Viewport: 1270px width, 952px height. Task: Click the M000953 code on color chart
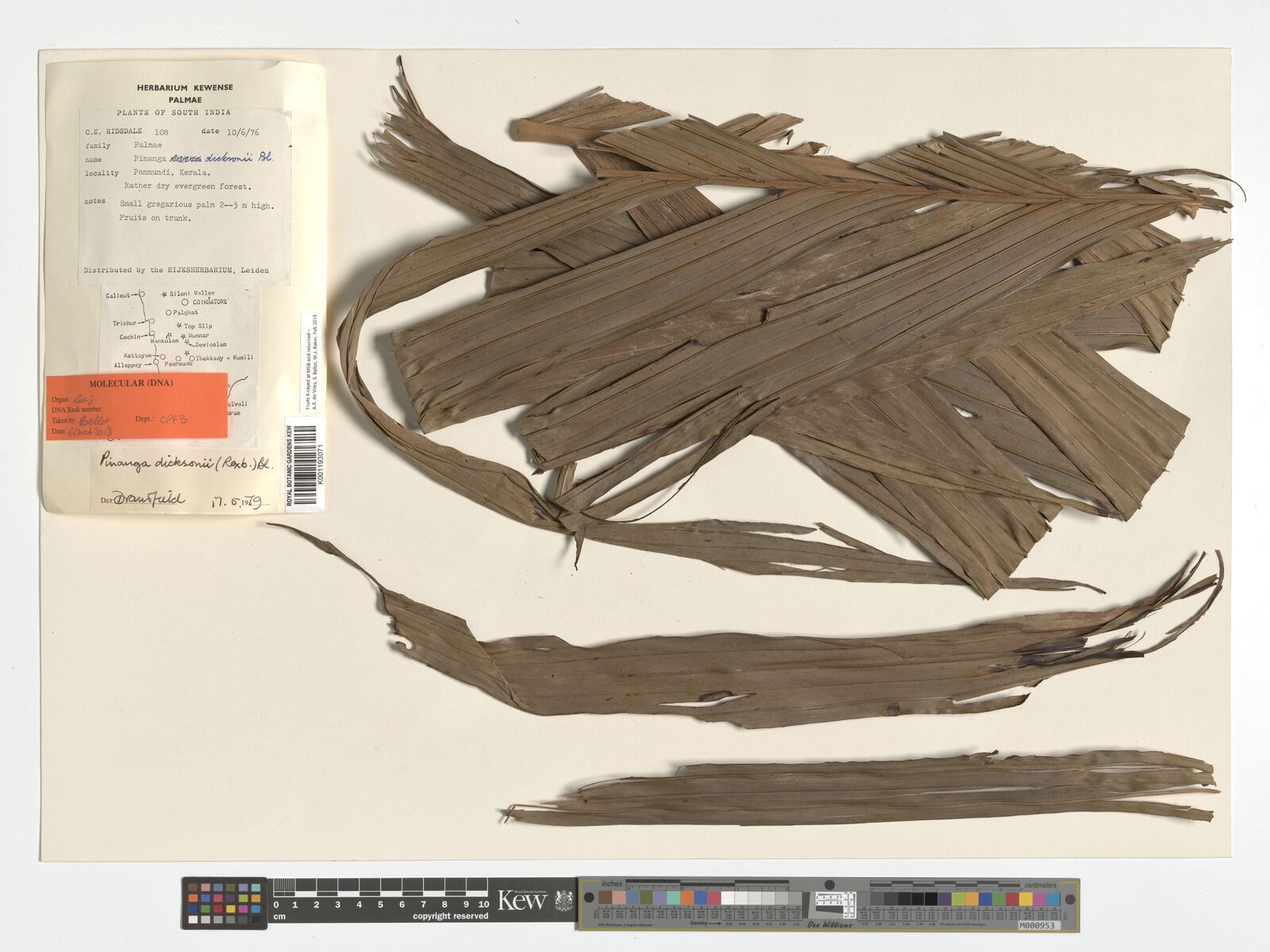click(1037, 926)
